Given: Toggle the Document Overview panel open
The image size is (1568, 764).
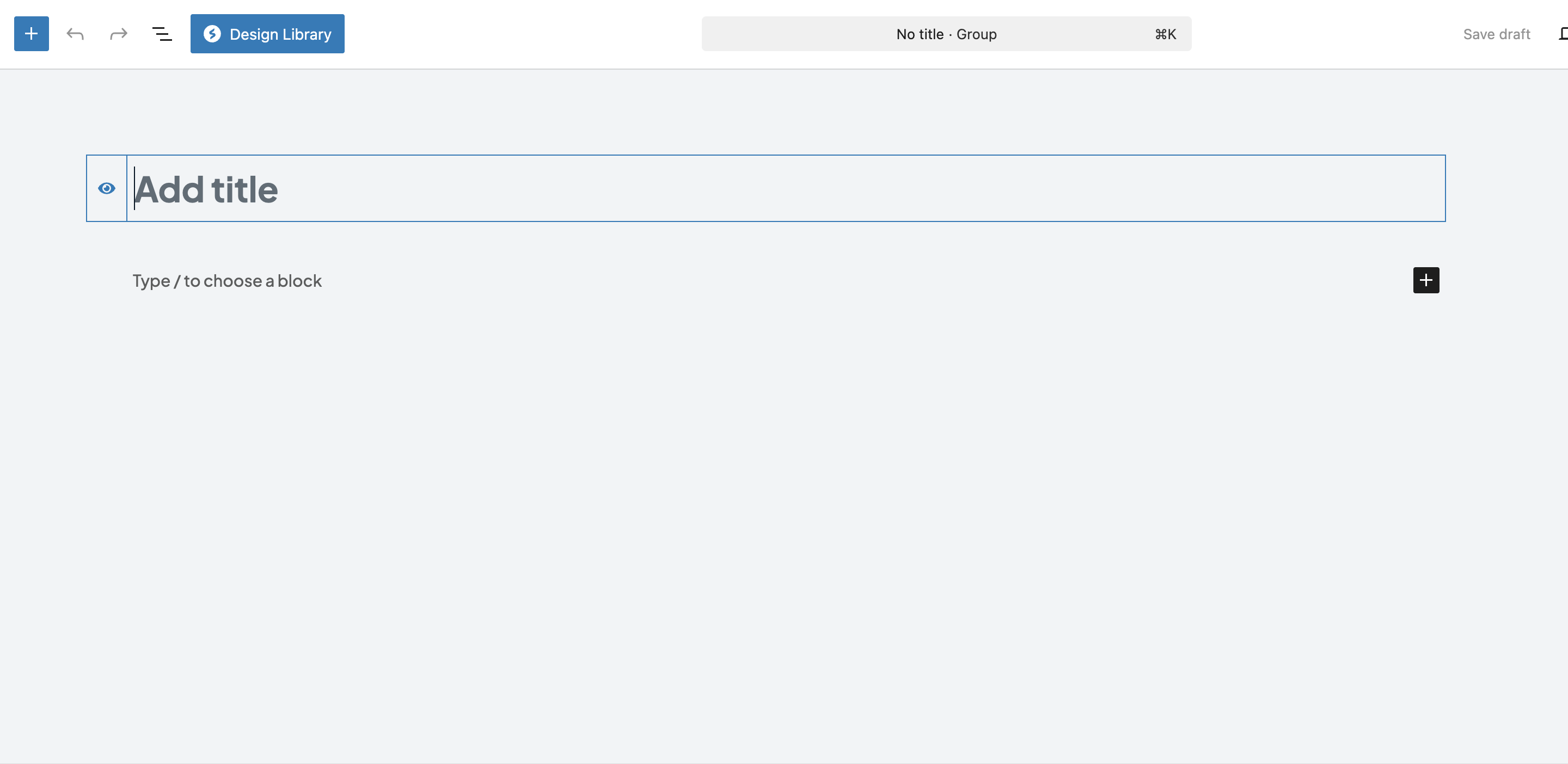Looking at the screenshot, I should pyautogui.click(x=161, y=34).
